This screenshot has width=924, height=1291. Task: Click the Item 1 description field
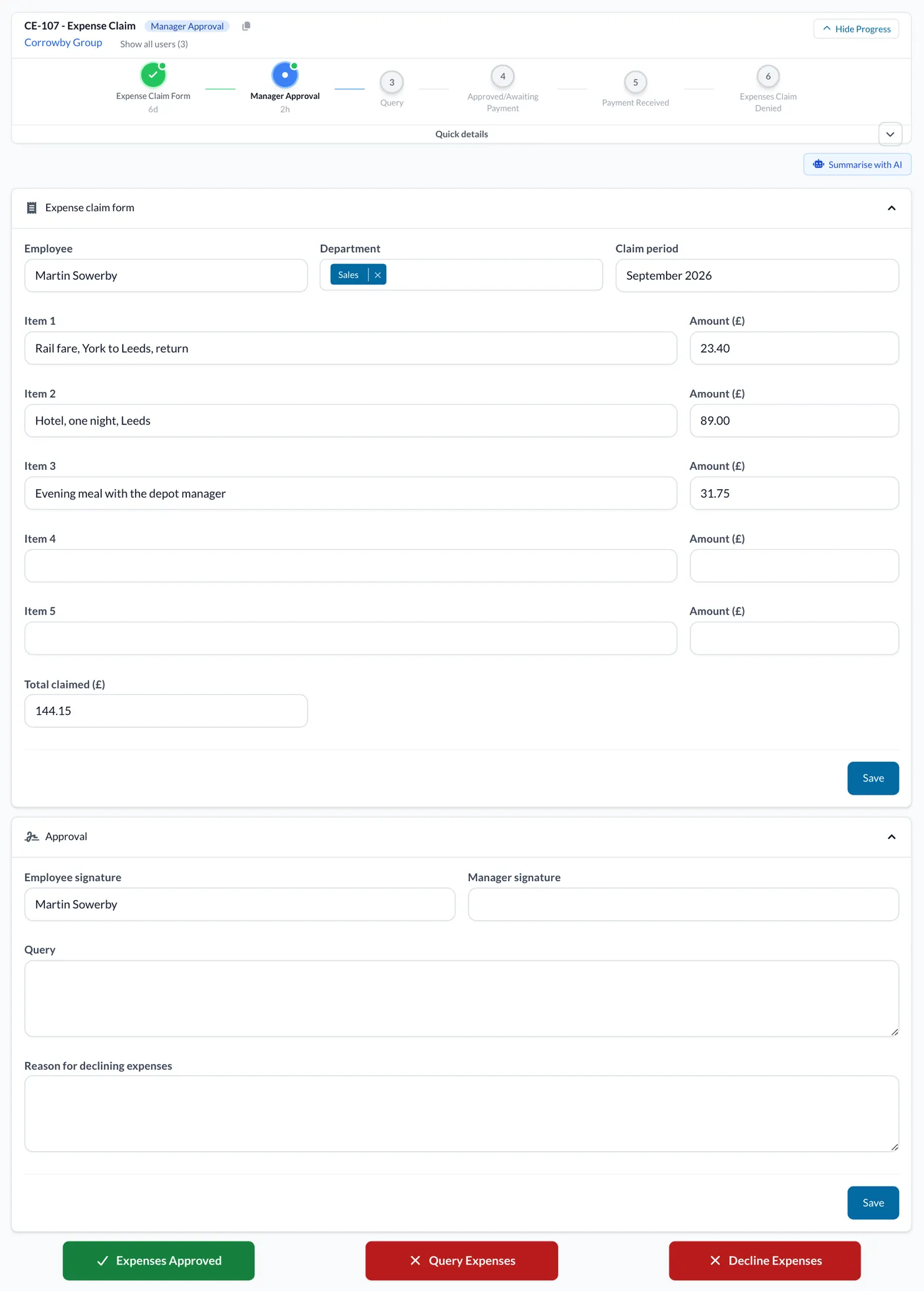[x=350, y=348]
